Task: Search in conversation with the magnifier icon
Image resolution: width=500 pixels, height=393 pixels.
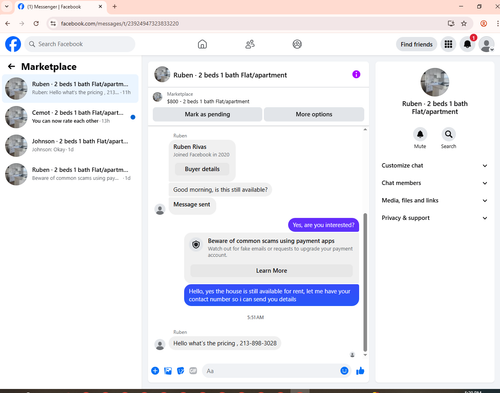Action: click(449, 134)
